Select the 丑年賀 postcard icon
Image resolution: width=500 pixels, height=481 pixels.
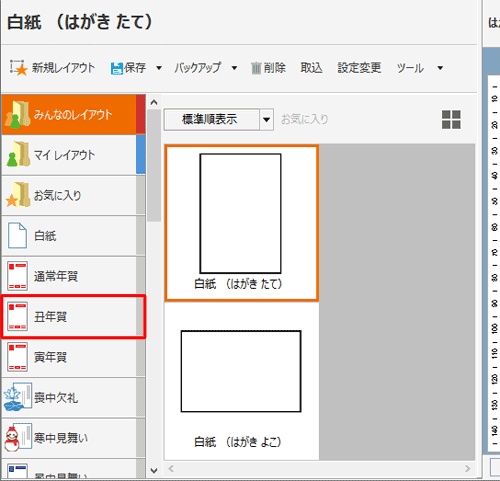[x=17, y=316]
